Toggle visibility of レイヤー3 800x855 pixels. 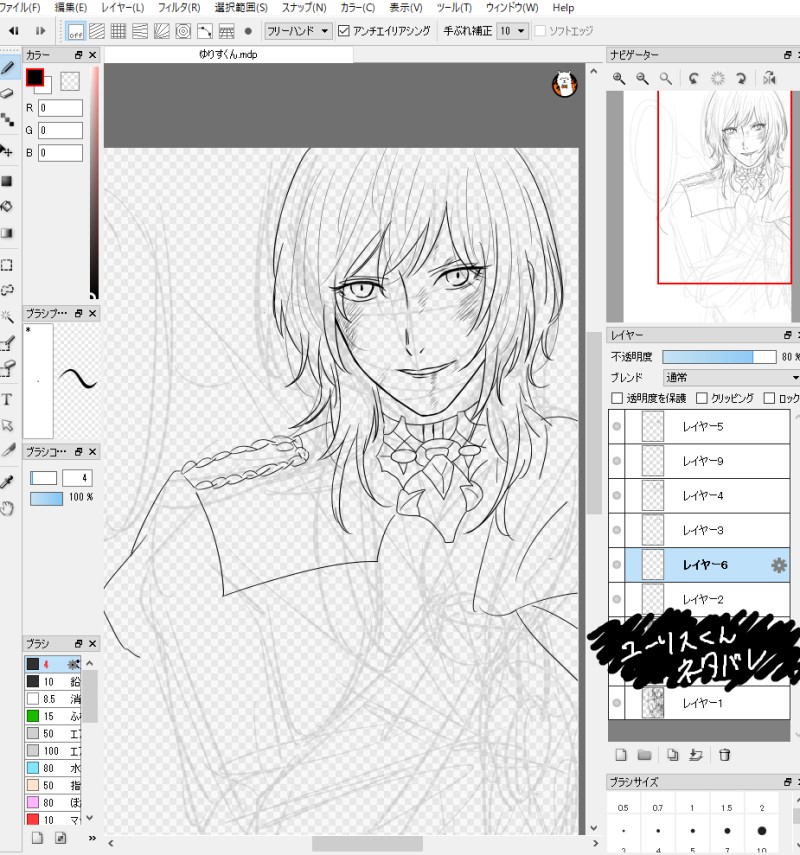click(616, 530)
